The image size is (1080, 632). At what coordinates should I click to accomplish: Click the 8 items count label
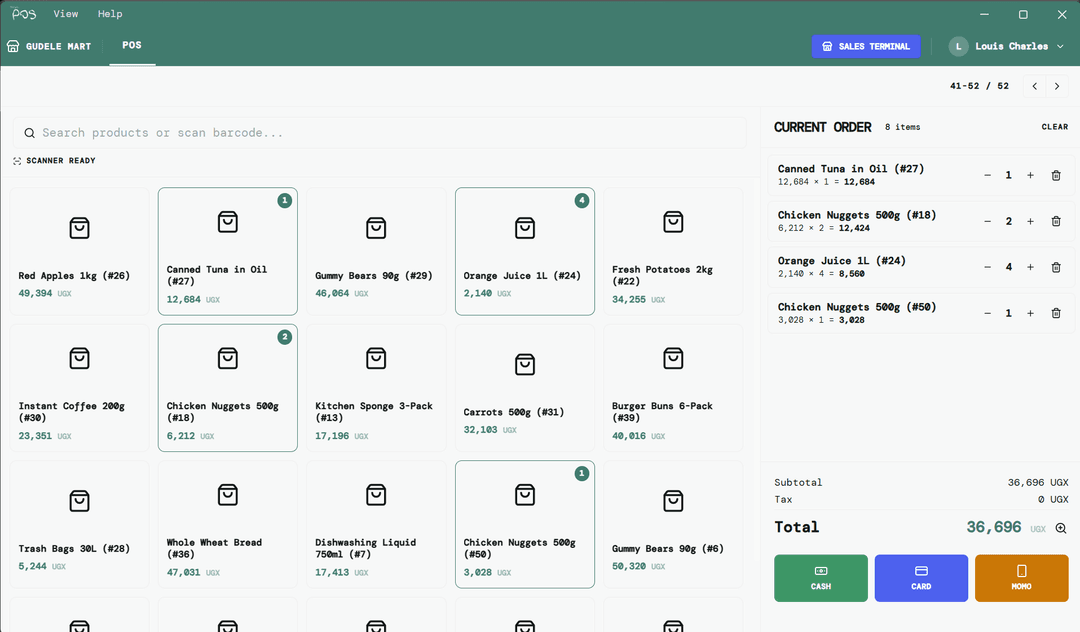[x=902, y=127]
